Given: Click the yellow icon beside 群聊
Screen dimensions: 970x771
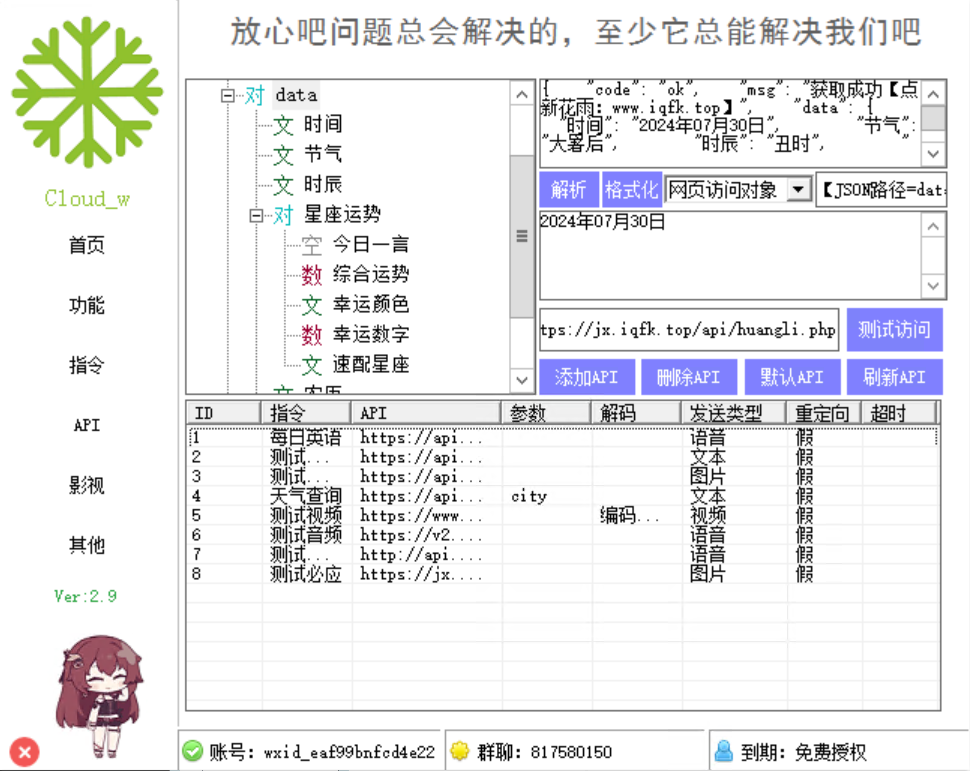Looking at the screenshot, I should 459,750.
